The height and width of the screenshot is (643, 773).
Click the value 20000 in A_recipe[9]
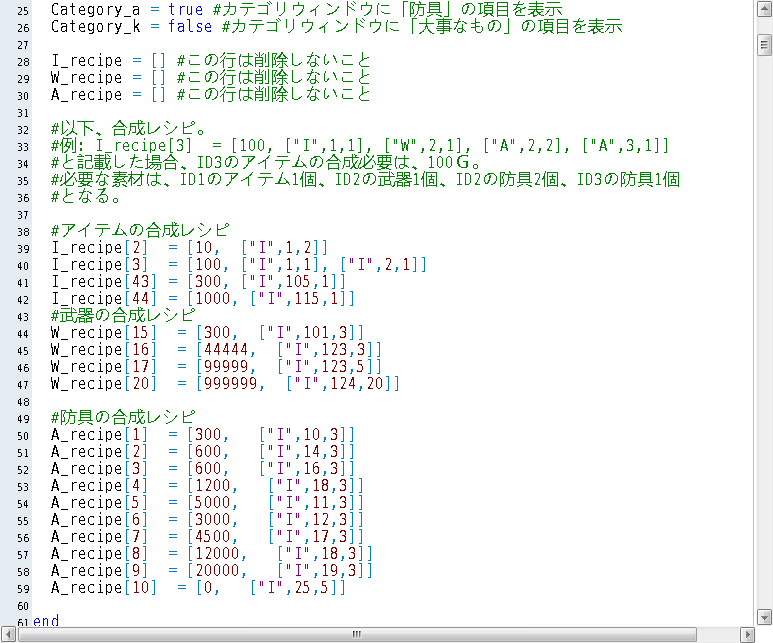pos(217,571)
